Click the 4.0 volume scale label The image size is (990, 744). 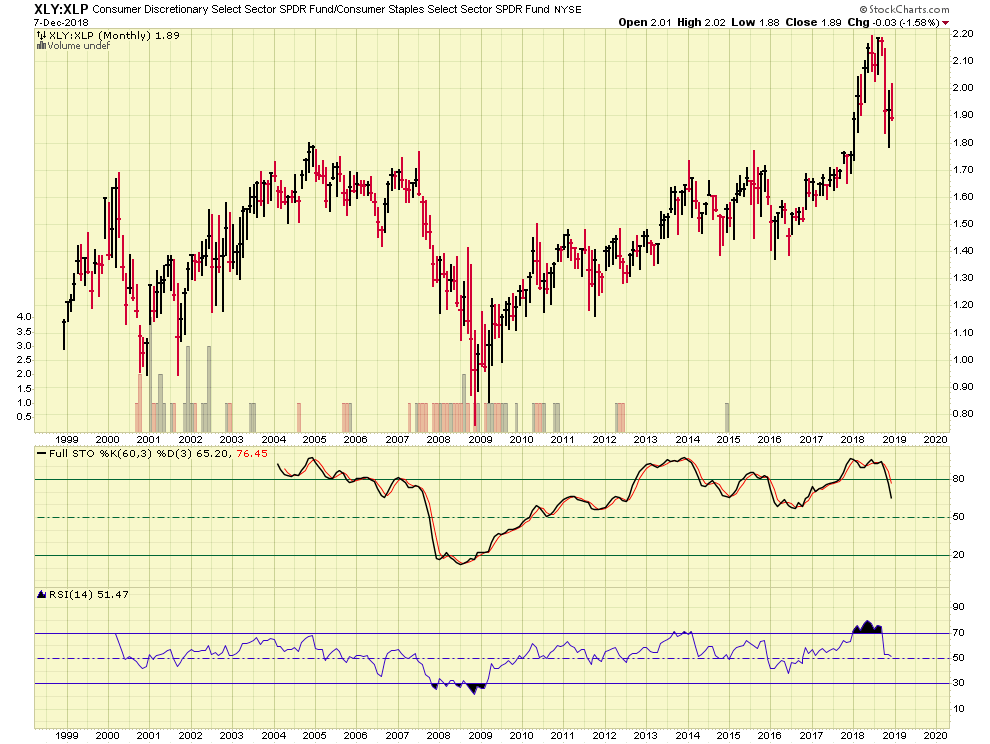pyautogui.click(x=24, y=317)
